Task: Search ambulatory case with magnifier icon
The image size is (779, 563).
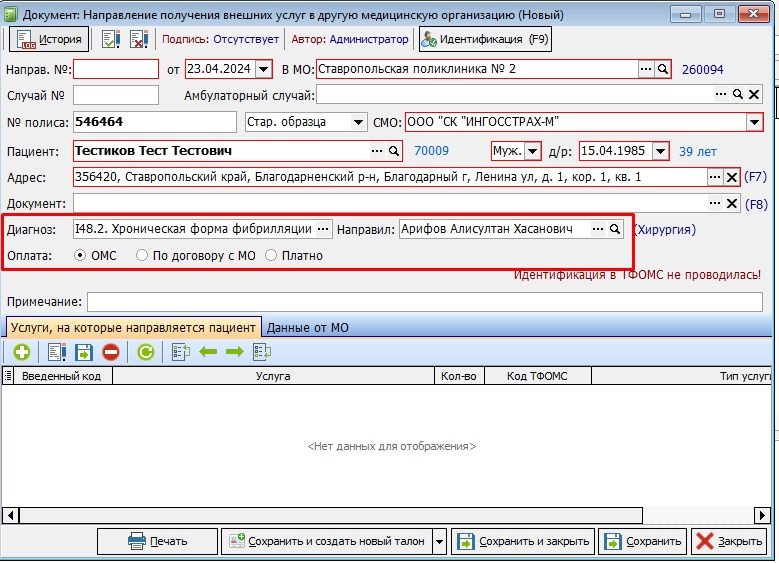Action: coord(738,94)
